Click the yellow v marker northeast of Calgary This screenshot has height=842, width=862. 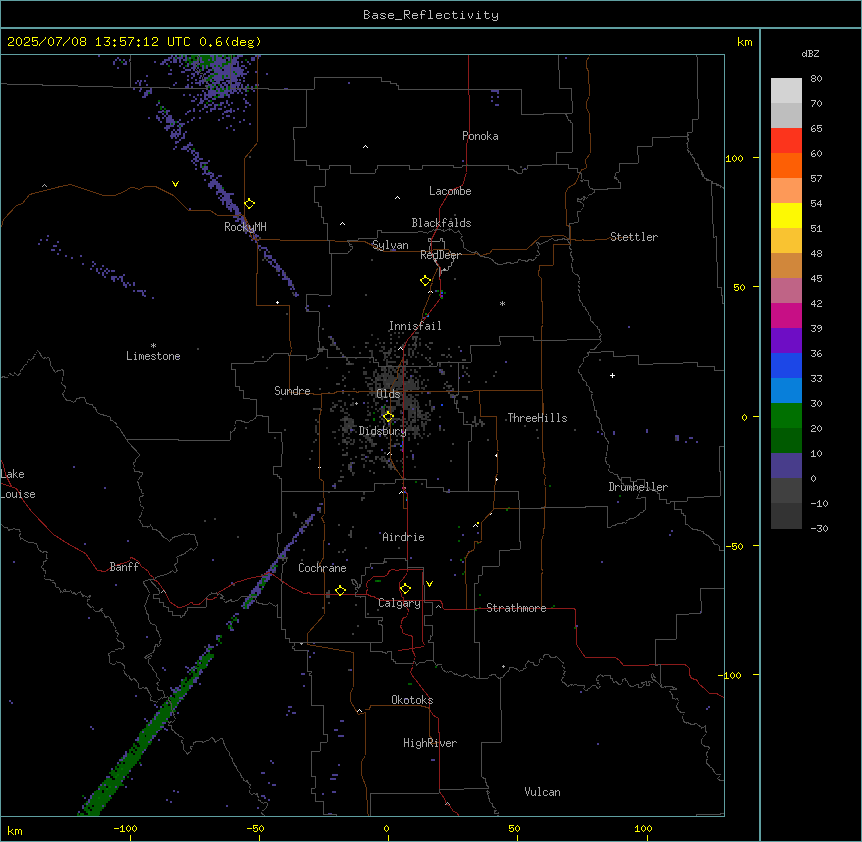(x=429, y=584)
